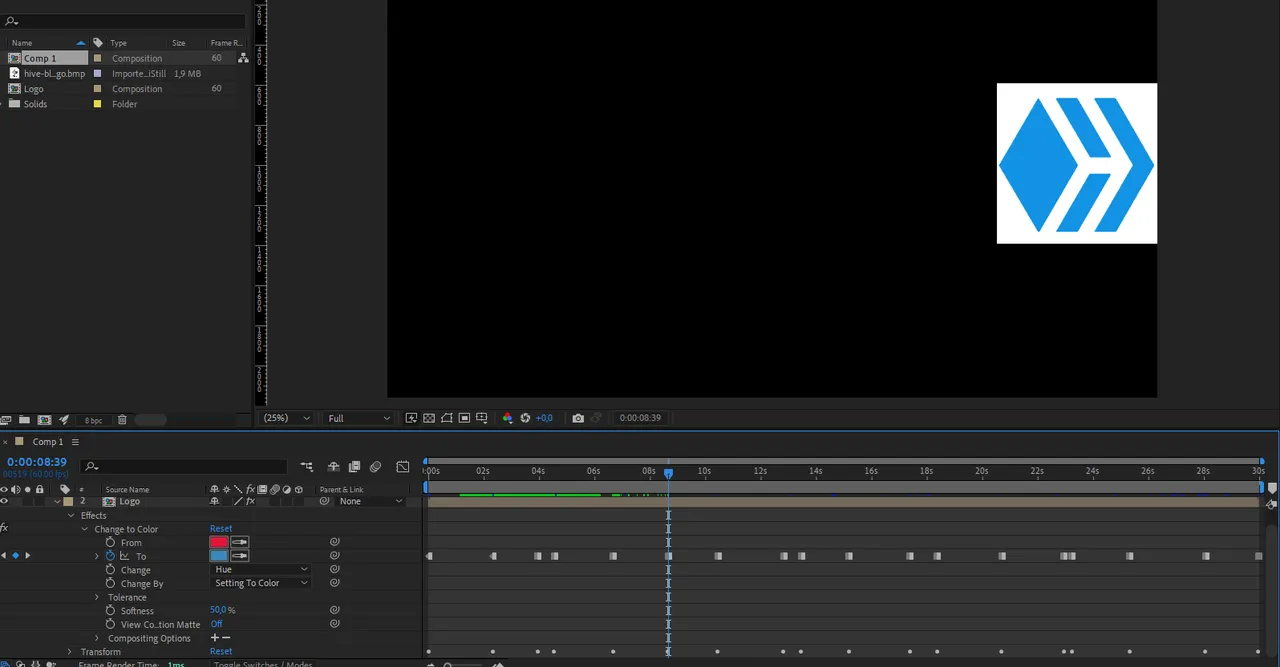Viewport: 1280px width, 667px height.
Task: Click the eyedropper next to From color
Action: (240, 542)
